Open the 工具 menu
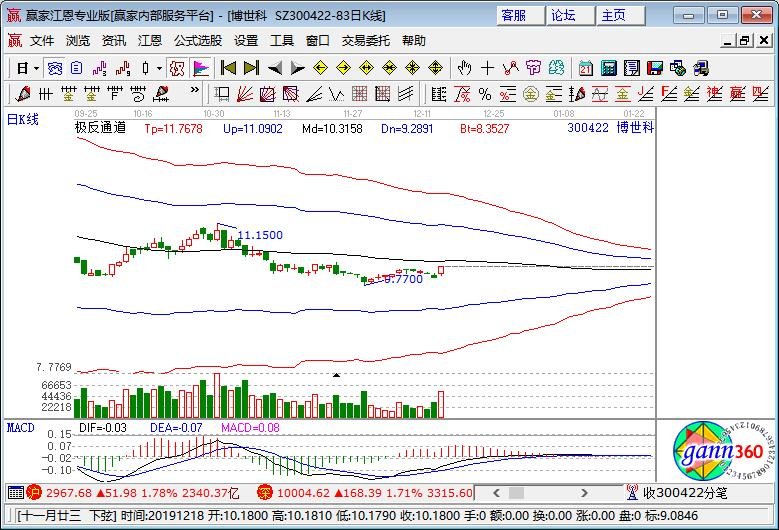 point(282,41)
